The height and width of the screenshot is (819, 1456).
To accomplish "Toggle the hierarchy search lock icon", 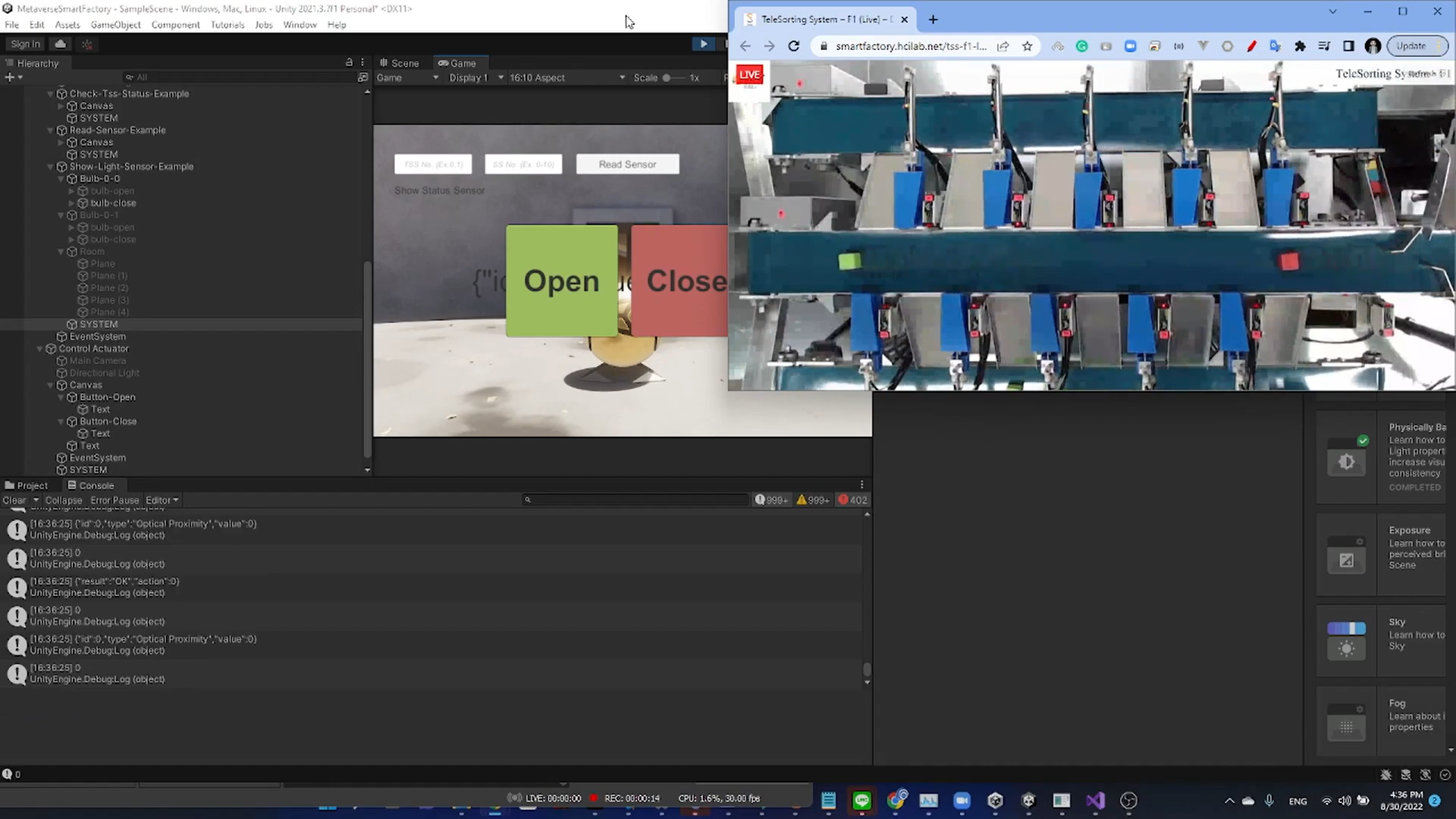I will pos(350,62).
